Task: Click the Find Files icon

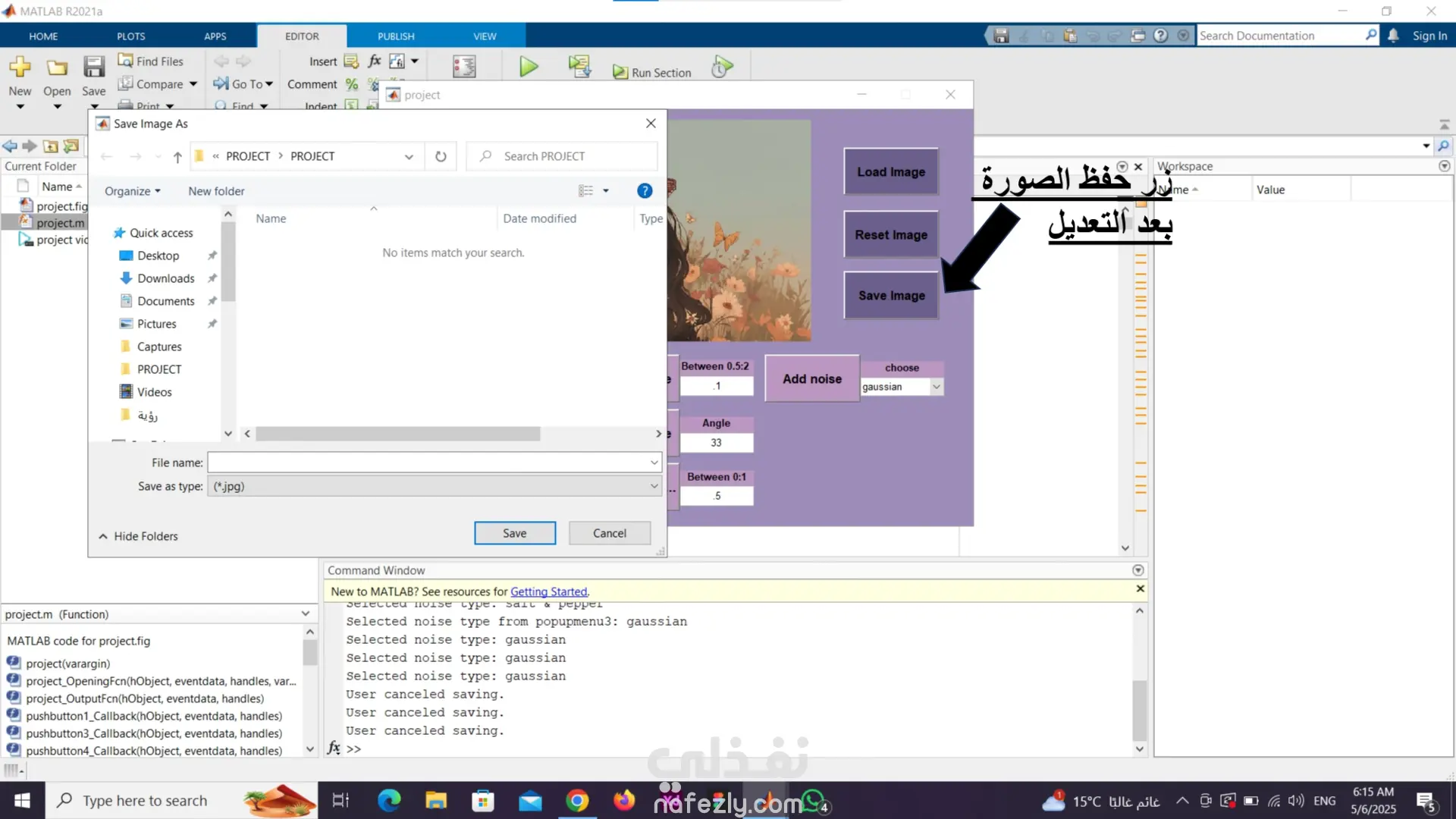Action: (x=125, y=61)
